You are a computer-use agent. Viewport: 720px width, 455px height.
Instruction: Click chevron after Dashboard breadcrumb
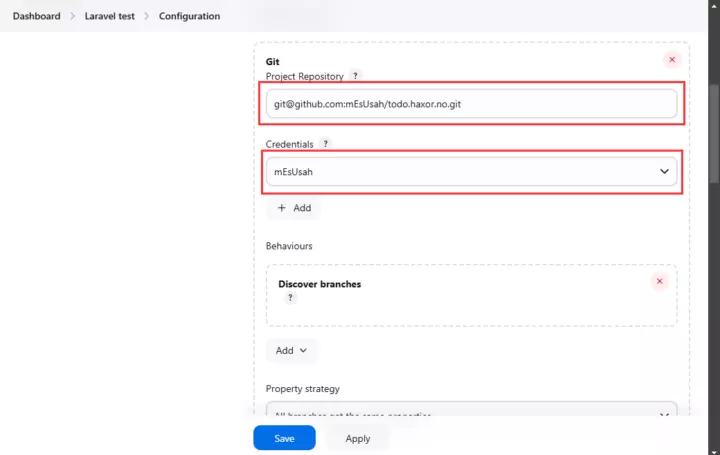click(x=73, y=16)
